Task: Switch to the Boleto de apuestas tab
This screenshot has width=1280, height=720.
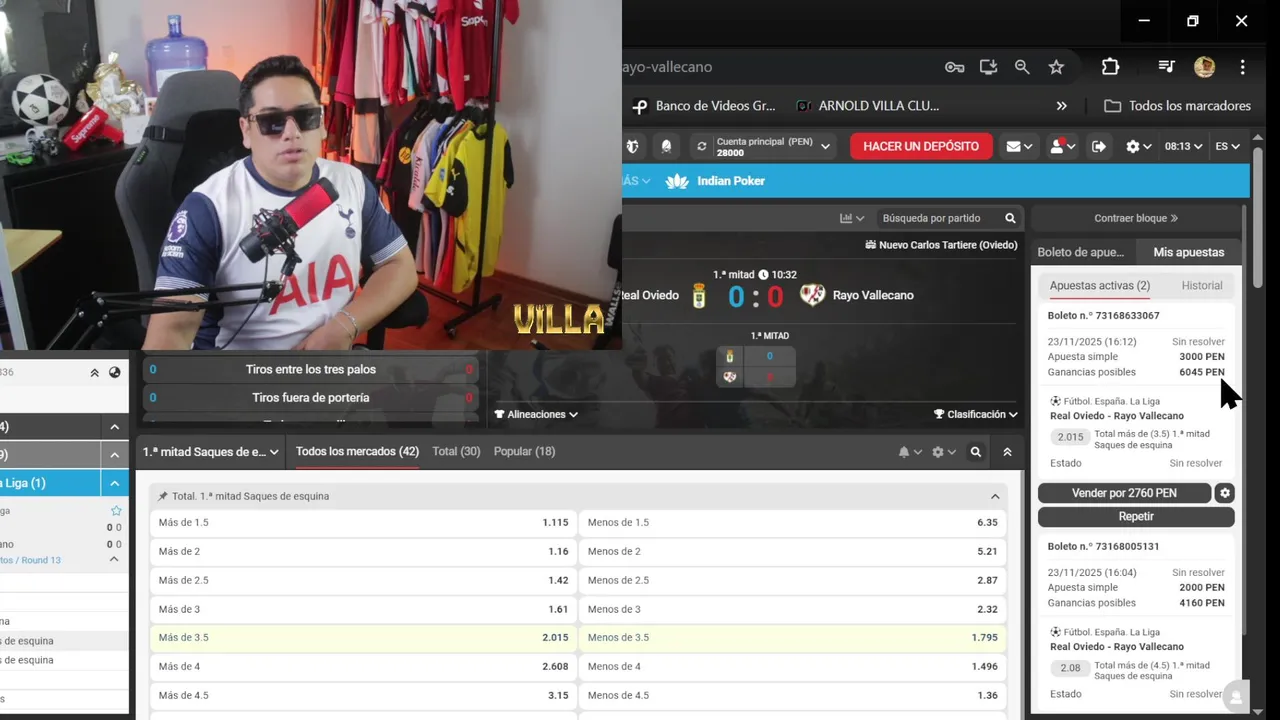Action: click(1081, 252)
